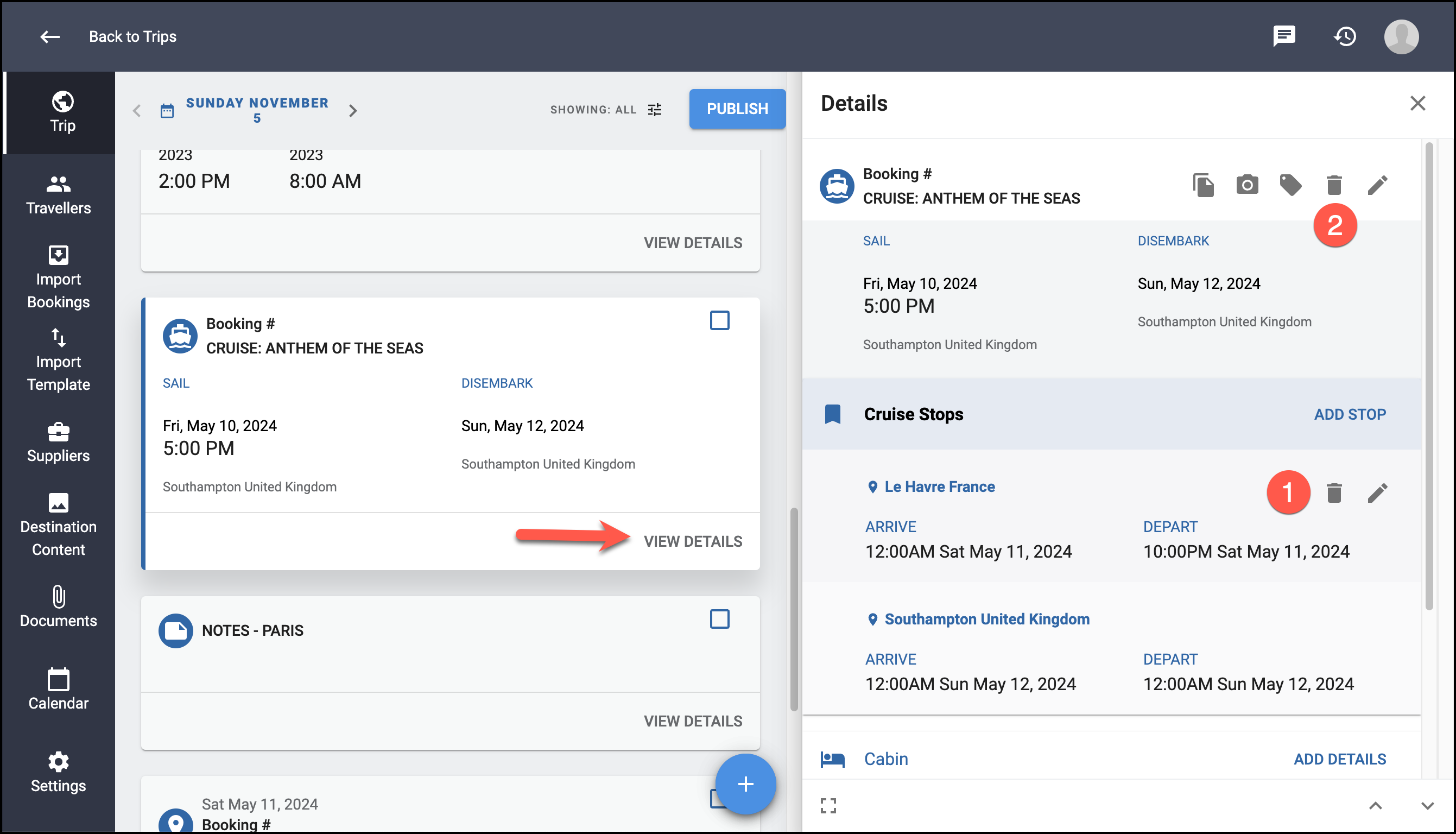
Task: Open Import Template in sidebar
Action: [x=59, y=361]
